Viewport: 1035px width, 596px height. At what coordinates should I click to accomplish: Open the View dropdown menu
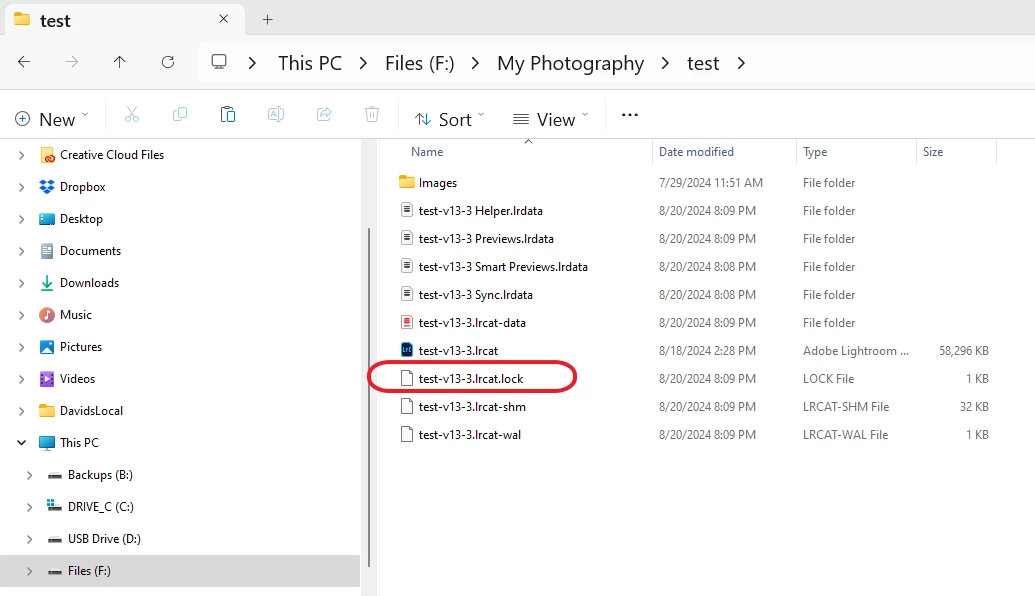pyautogui.click(x=550, y=119)
